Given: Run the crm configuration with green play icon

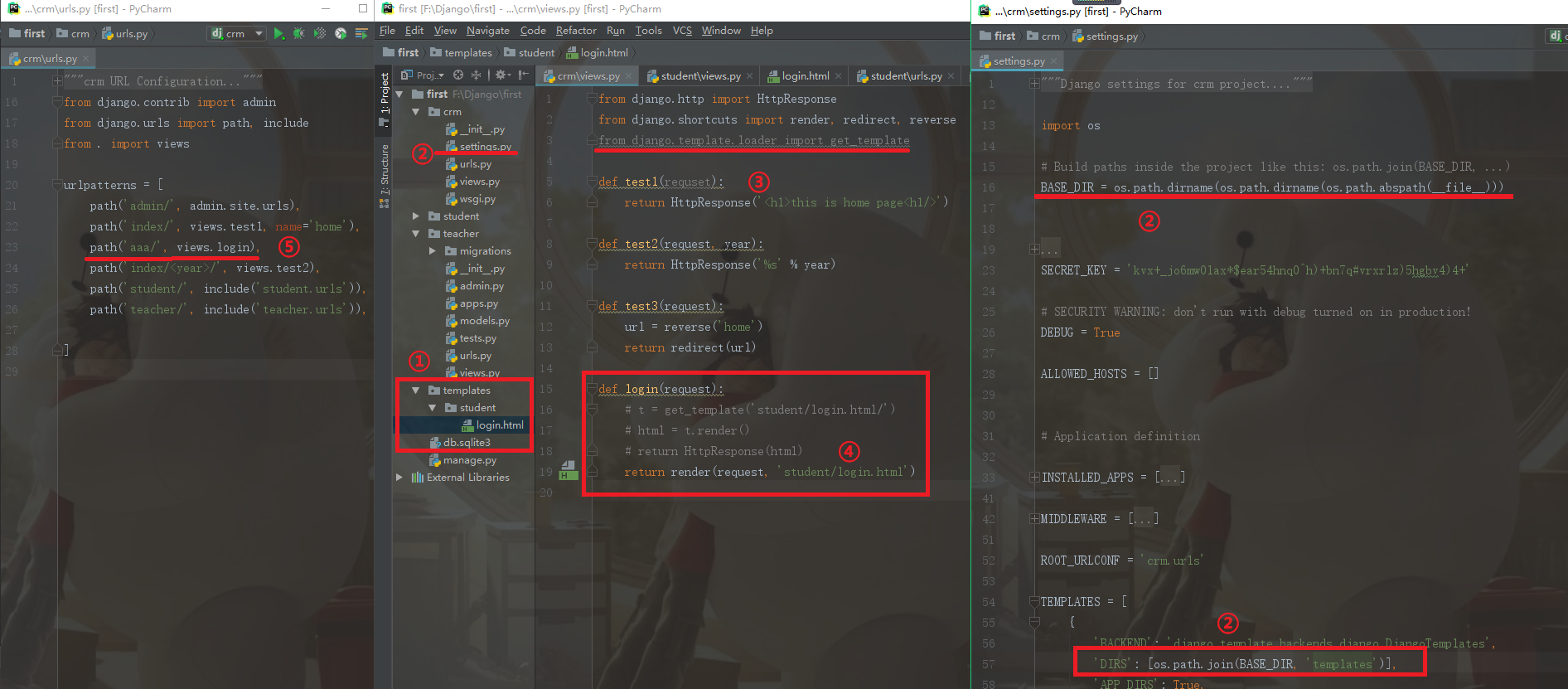Looking at the screenshot, I should click(x=279, y=34).
